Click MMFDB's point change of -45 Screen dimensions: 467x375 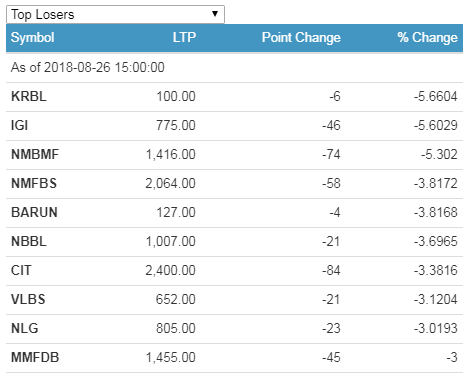331,358
